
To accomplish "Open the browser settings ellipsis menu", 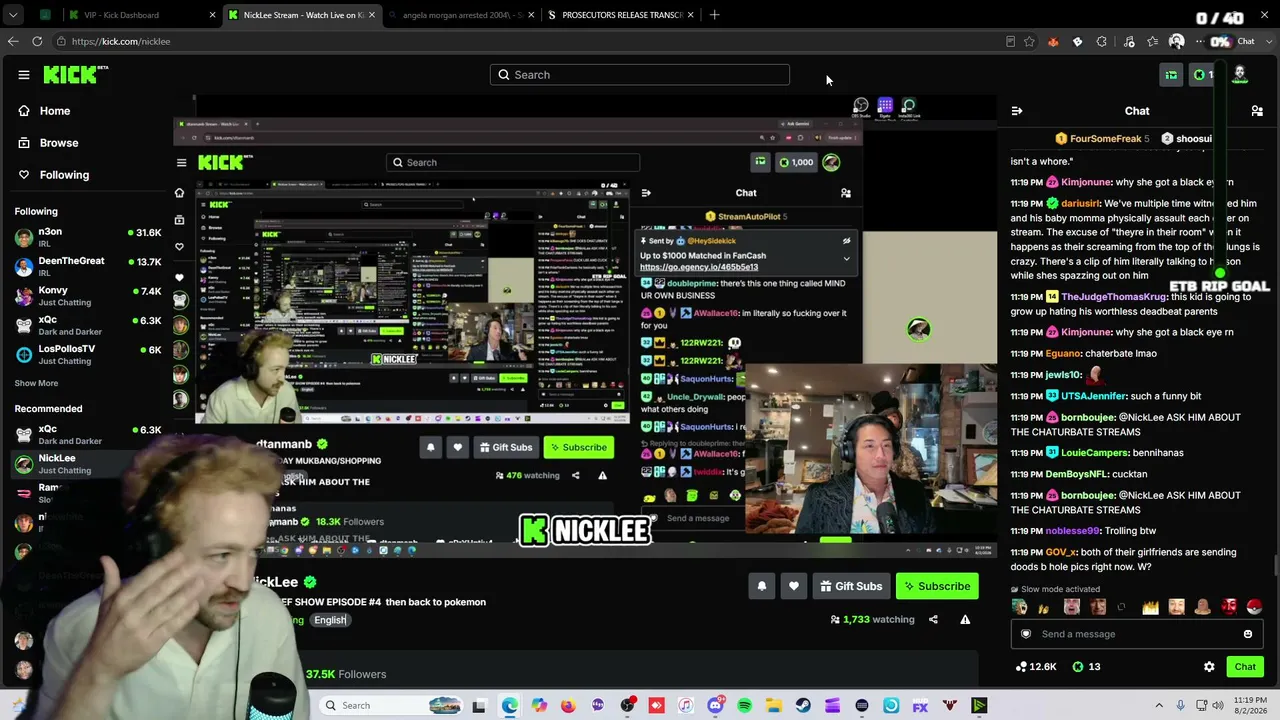I will [x=1199, y=42].
